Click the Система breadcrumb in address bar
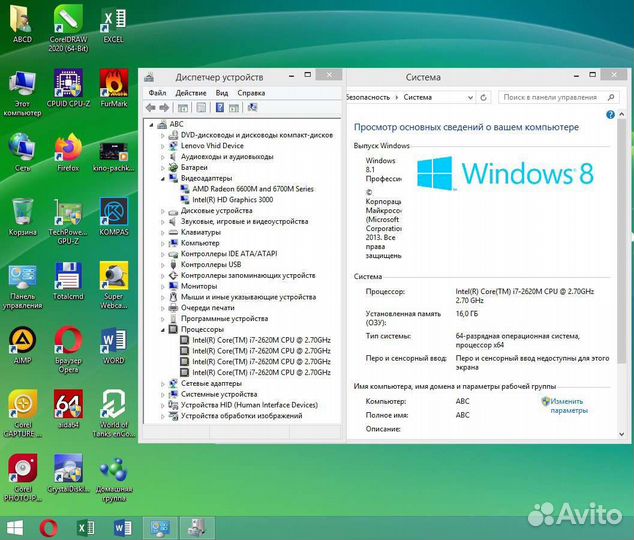 click(417, 97)
